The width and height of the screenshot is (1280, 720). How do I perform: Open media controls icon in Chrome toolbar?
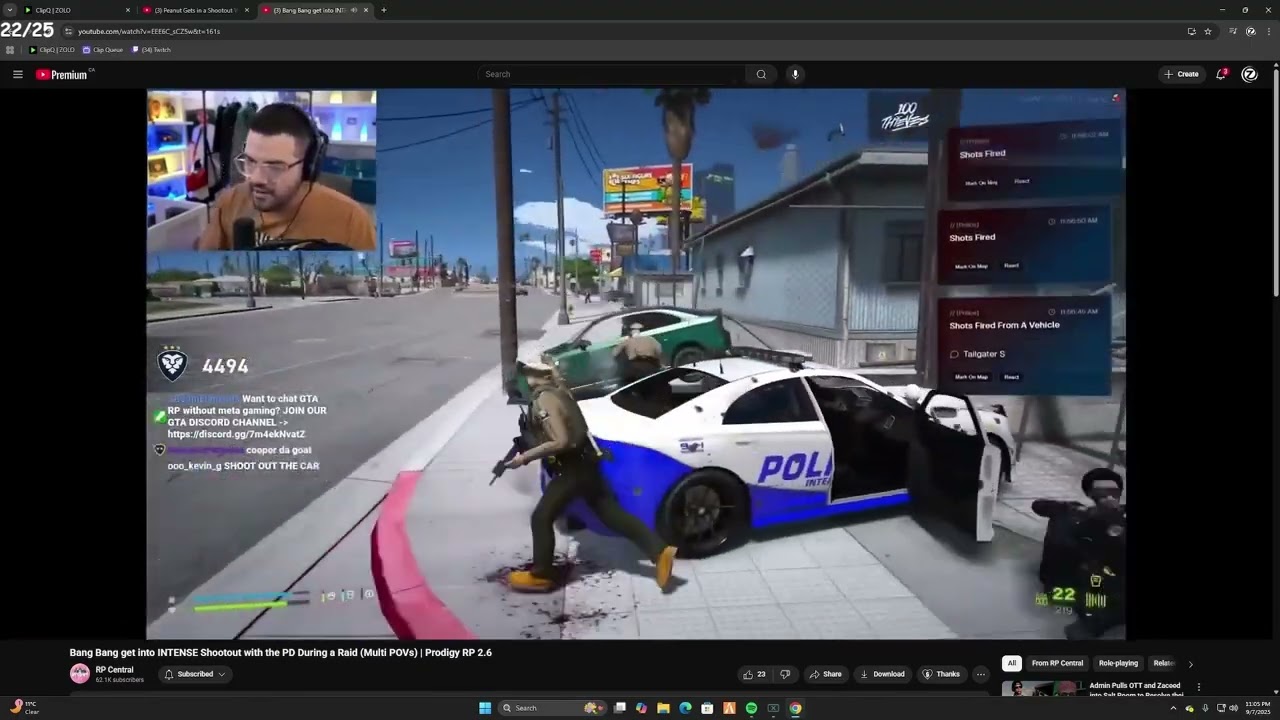1233,31
